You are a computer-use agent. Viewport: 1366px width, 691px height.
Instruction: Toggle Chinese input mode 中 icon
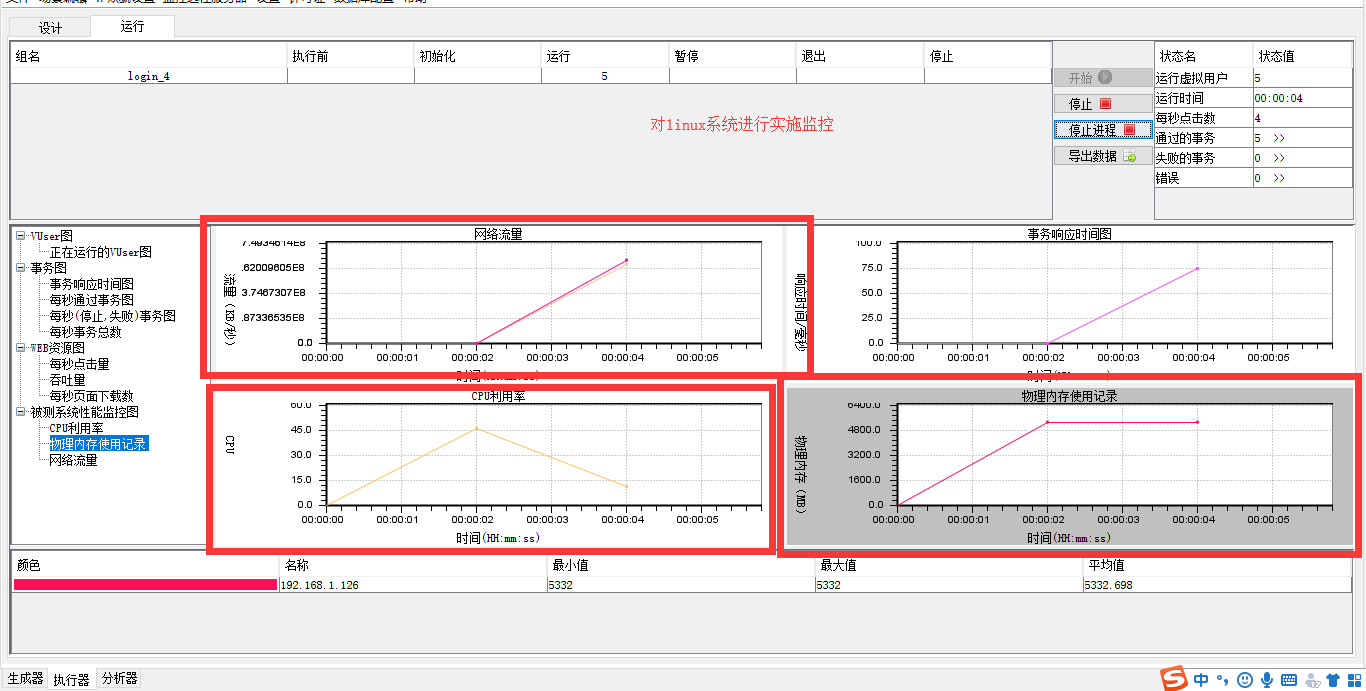(1201, 680)
